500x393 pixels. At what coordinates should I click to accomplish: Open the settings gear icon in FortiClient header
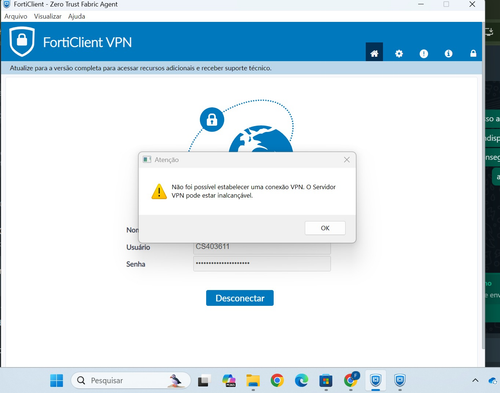(x=399, y=53)
